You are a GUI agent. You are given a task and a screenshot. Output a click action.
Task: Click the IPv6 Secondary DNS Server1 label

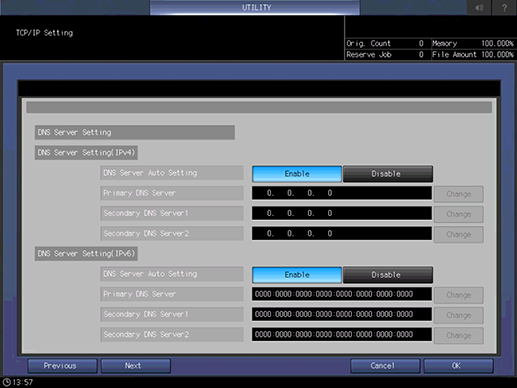point(172,314)
